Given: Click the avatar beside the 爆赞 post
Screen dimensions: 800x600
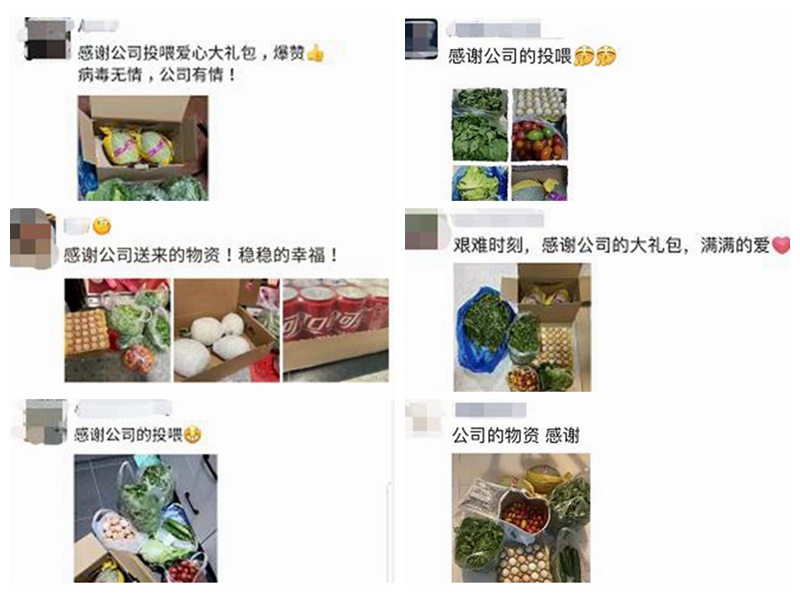Looking at the screenshot, I should click(48, 39).
